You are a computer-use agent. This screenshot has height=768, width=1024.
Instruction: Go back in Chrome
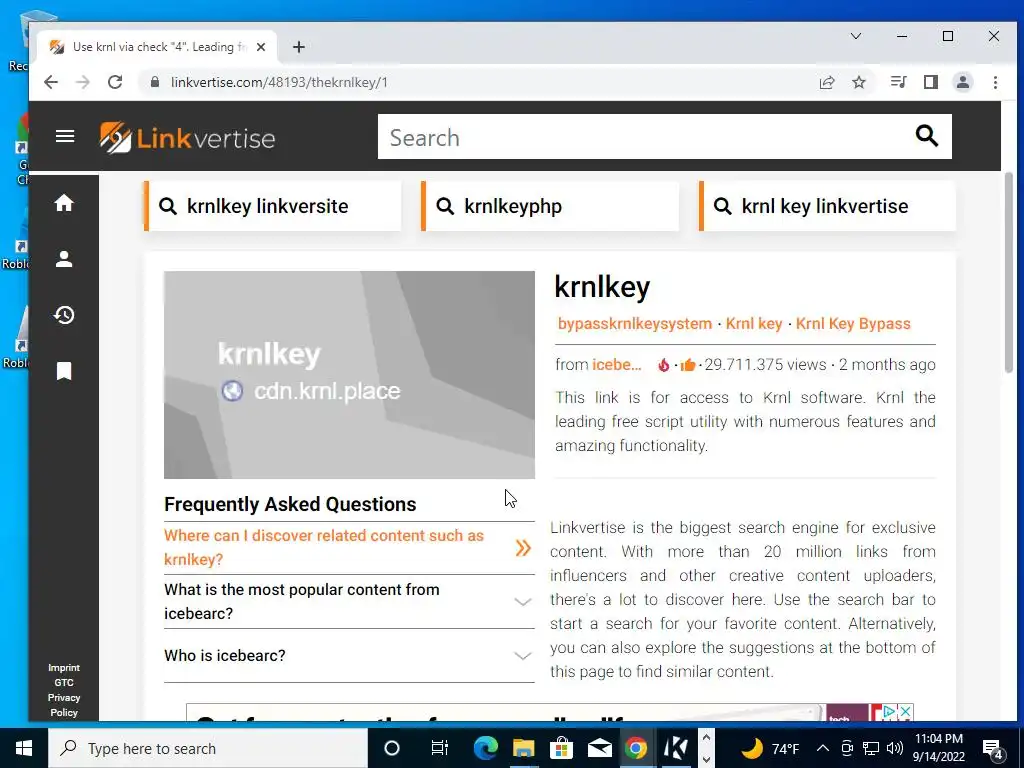[50, 82]
